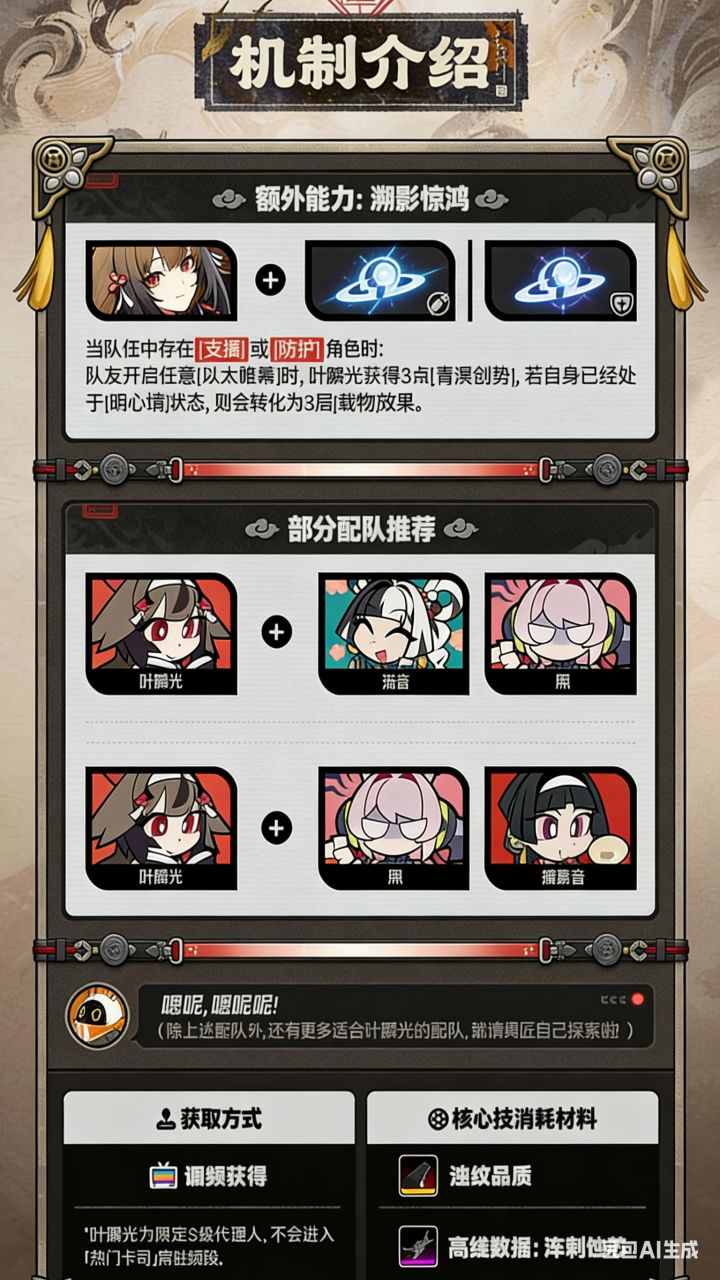Viewport: 720px width, 1280px height.
Task: Click the plus icon in the second team row
Action: 277,828
